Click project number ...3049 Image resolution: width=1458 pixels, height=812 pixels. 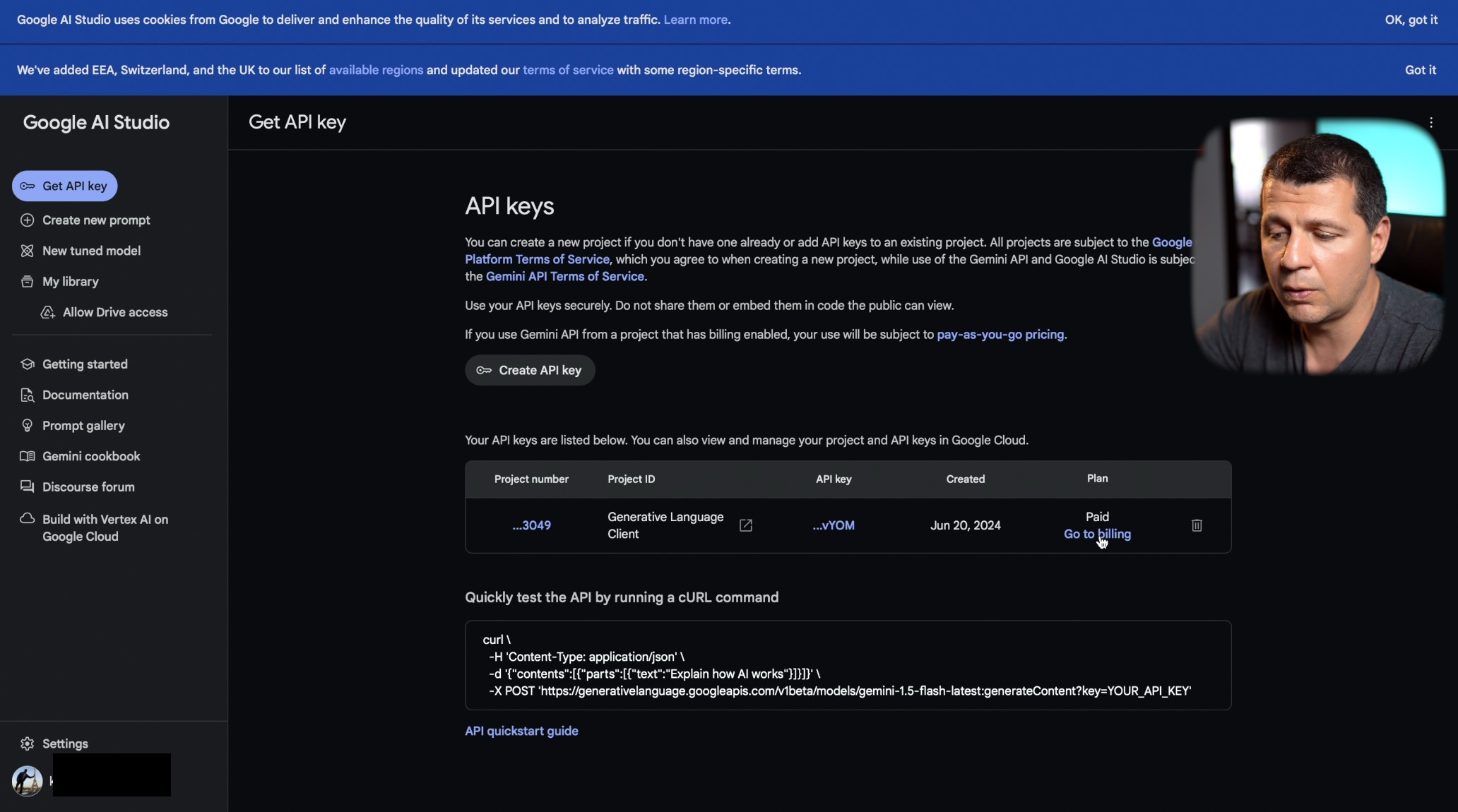point(531,525)
